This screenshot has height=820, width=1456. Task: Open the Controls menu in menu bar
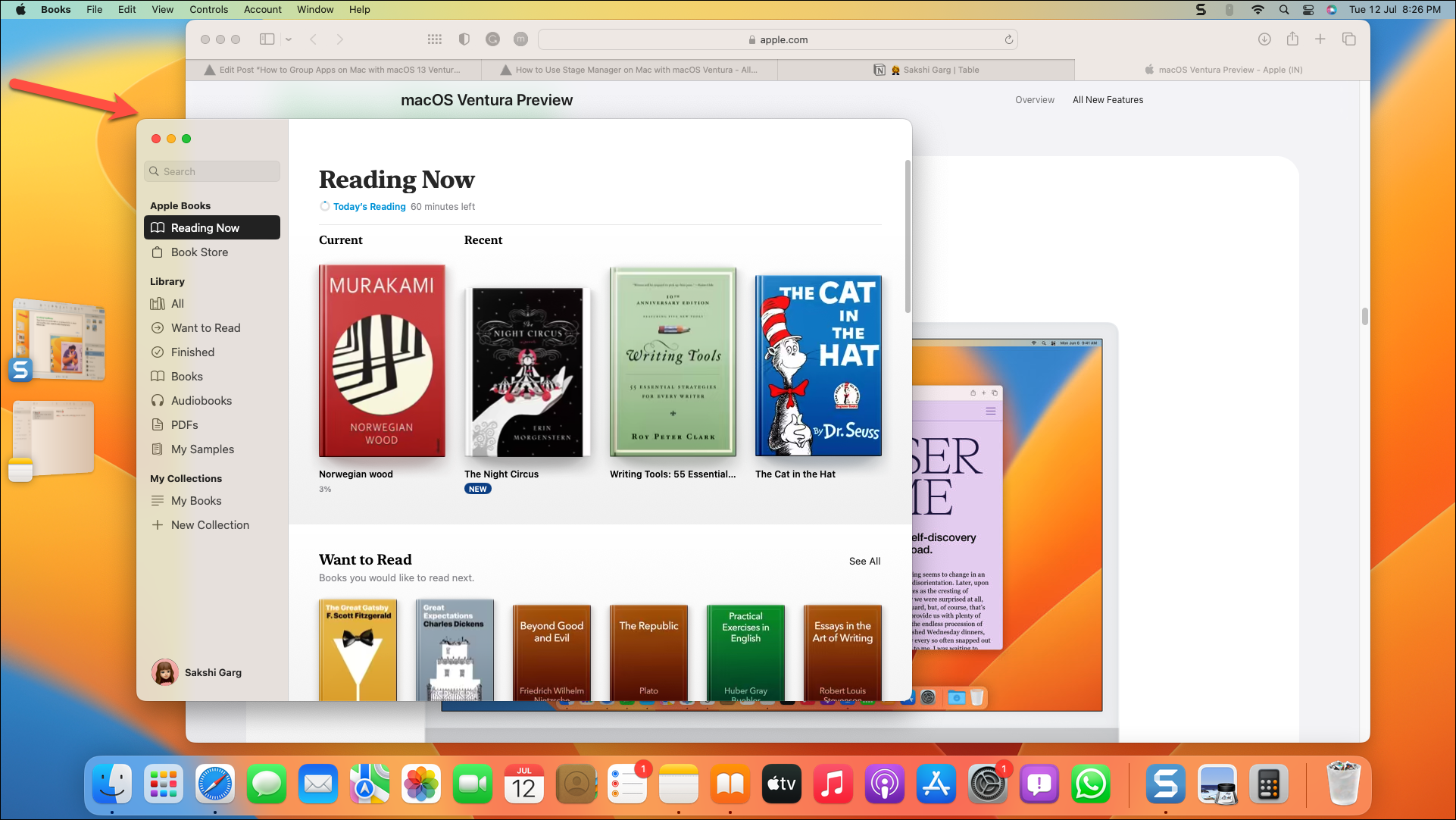coord(208,10)
